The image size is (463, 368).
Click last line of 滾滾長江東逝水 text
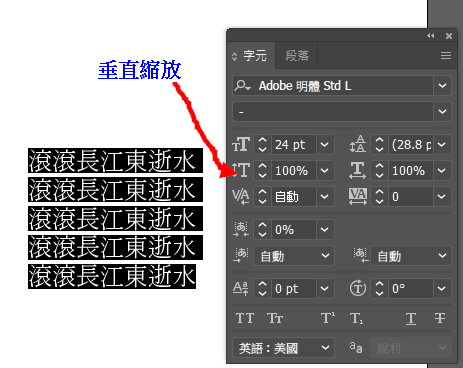112,276
